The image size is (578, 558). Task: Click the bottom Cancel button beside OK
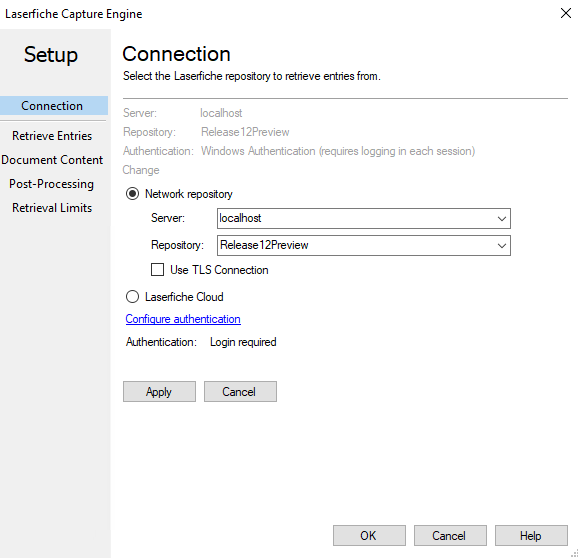[450, 536]
